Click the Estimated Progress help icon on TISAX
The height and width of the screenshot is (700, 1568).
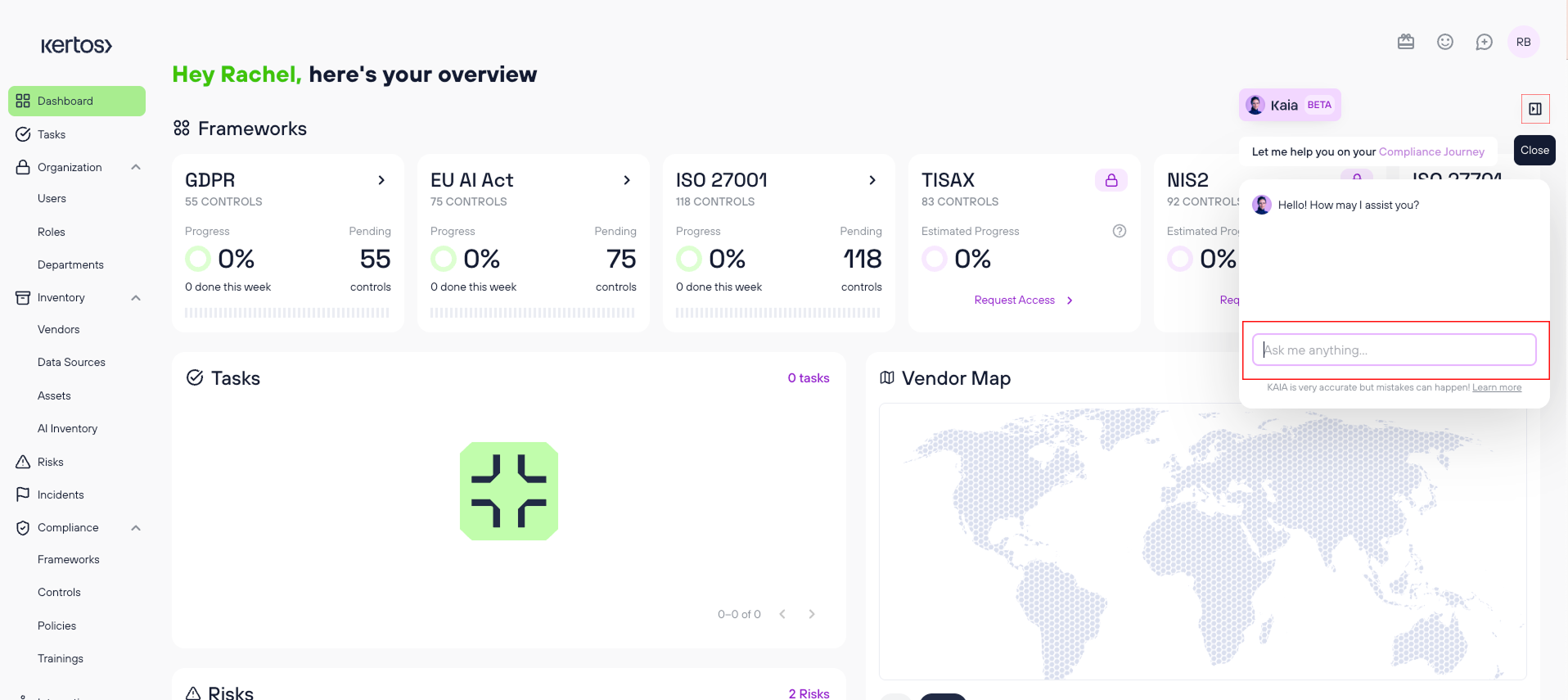coord(1120,231)
